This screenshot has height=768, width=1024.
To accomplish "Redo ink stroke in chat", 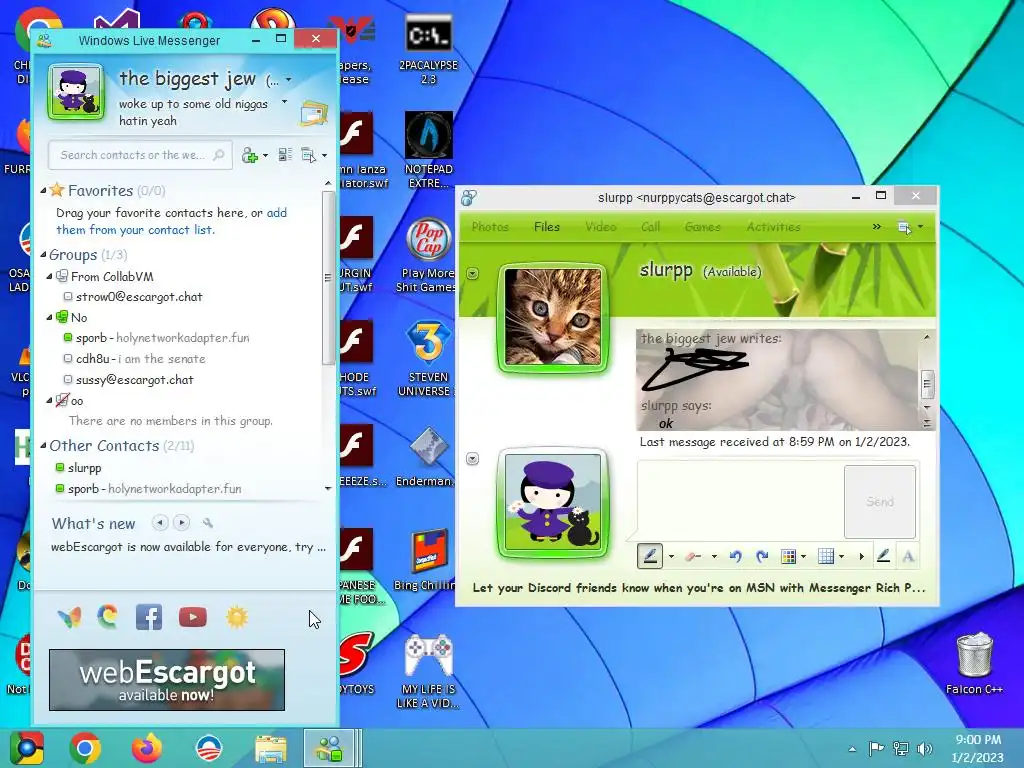I will point(761,556).
